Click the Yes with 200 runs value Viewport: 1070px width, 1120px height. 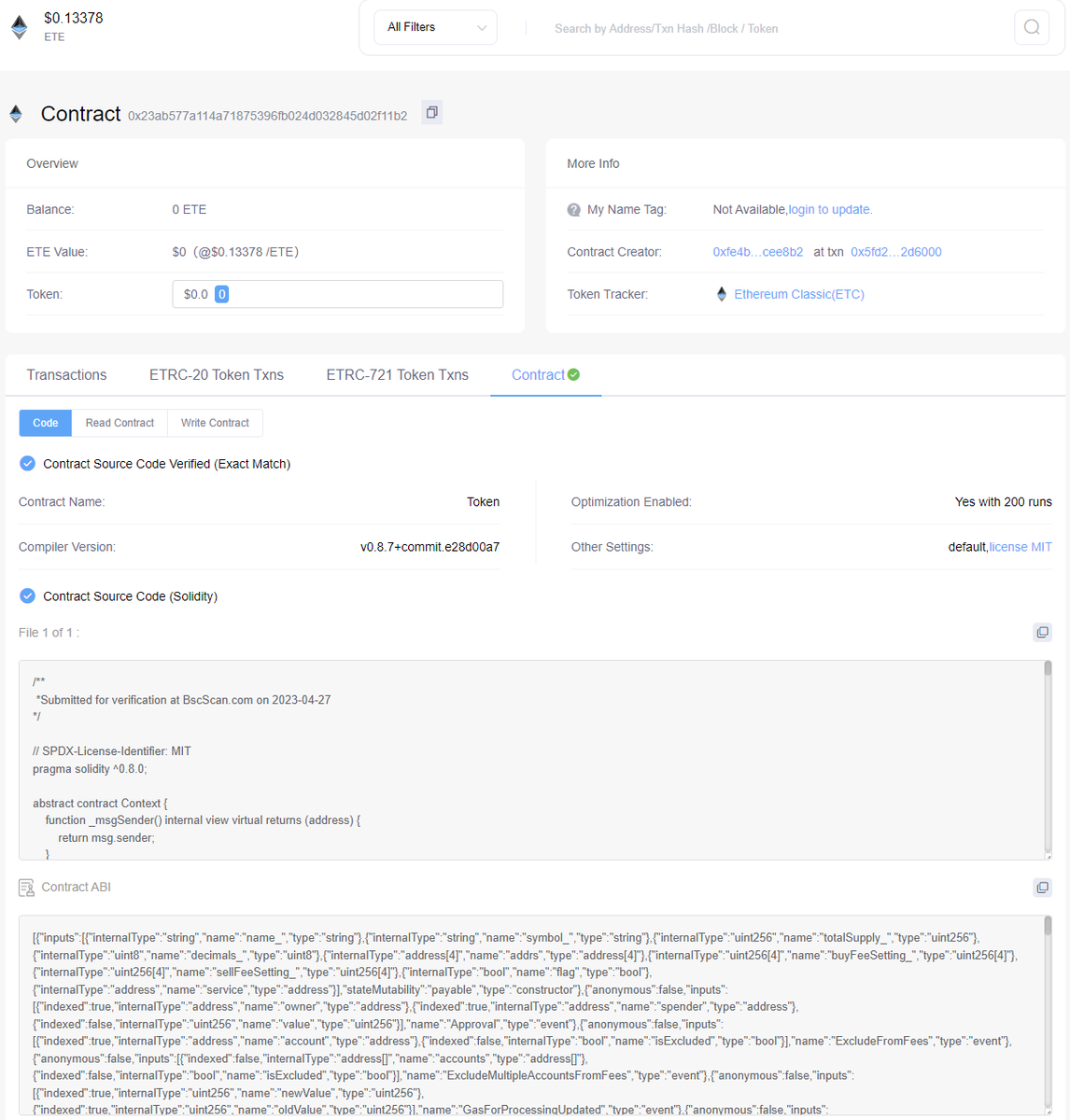[1004, 502]
